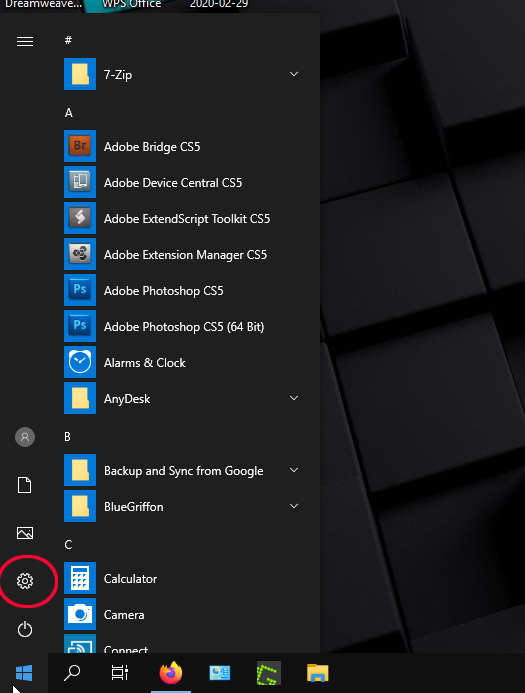Click the Adobe Extension Manager CS5 icon
This screenshot has width=525, height=693.
click(x=80, y=254)
